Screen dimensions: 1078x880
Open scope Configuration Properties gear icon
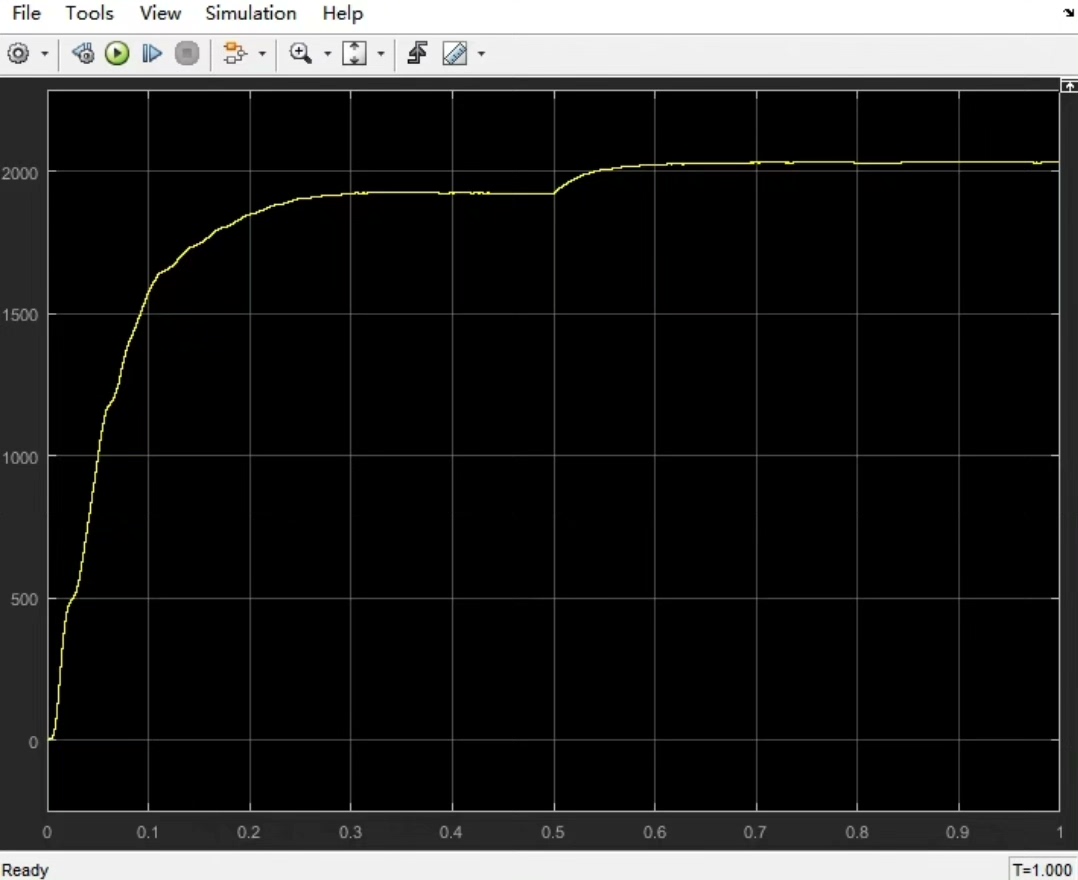(x=19, y=54)
